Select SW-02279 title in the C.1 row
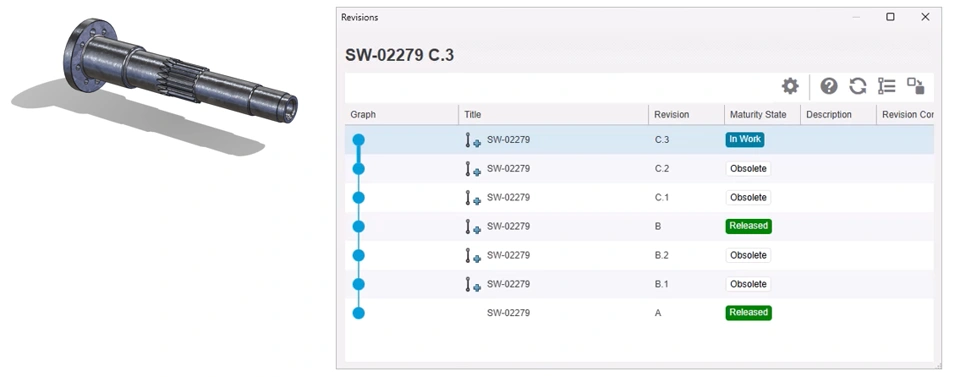The height and width of the screenshot is (377, 960). (508, 198)
